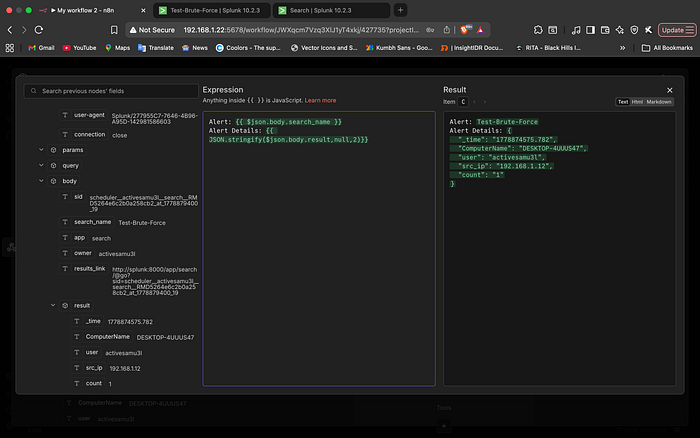Screen dimensions: 700x438
Task: Switch to the Test-Brute-Force Splunk tab
Action: point(212,10)
